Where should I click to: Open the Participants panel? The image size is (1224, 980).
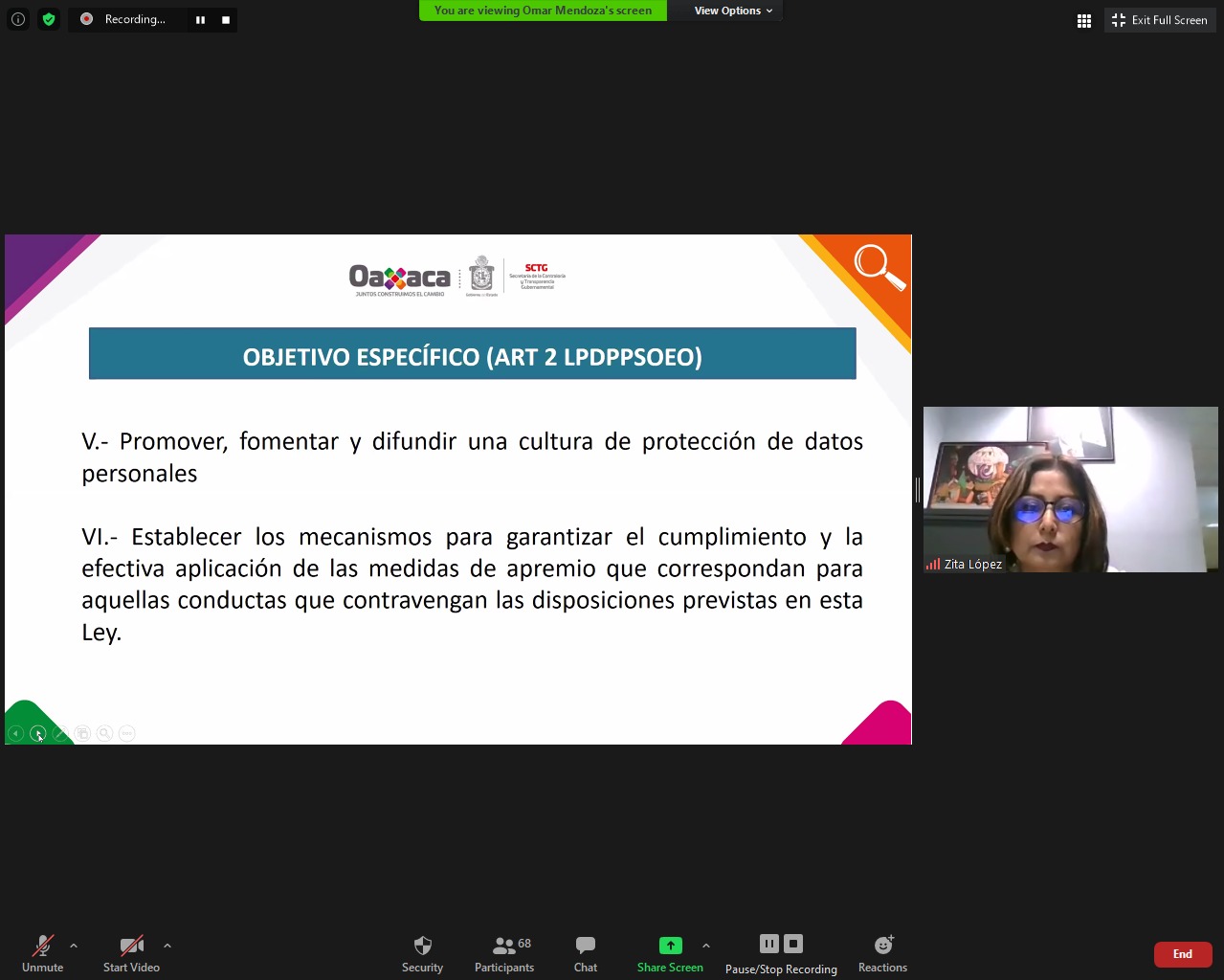click(x=504, y=953)
